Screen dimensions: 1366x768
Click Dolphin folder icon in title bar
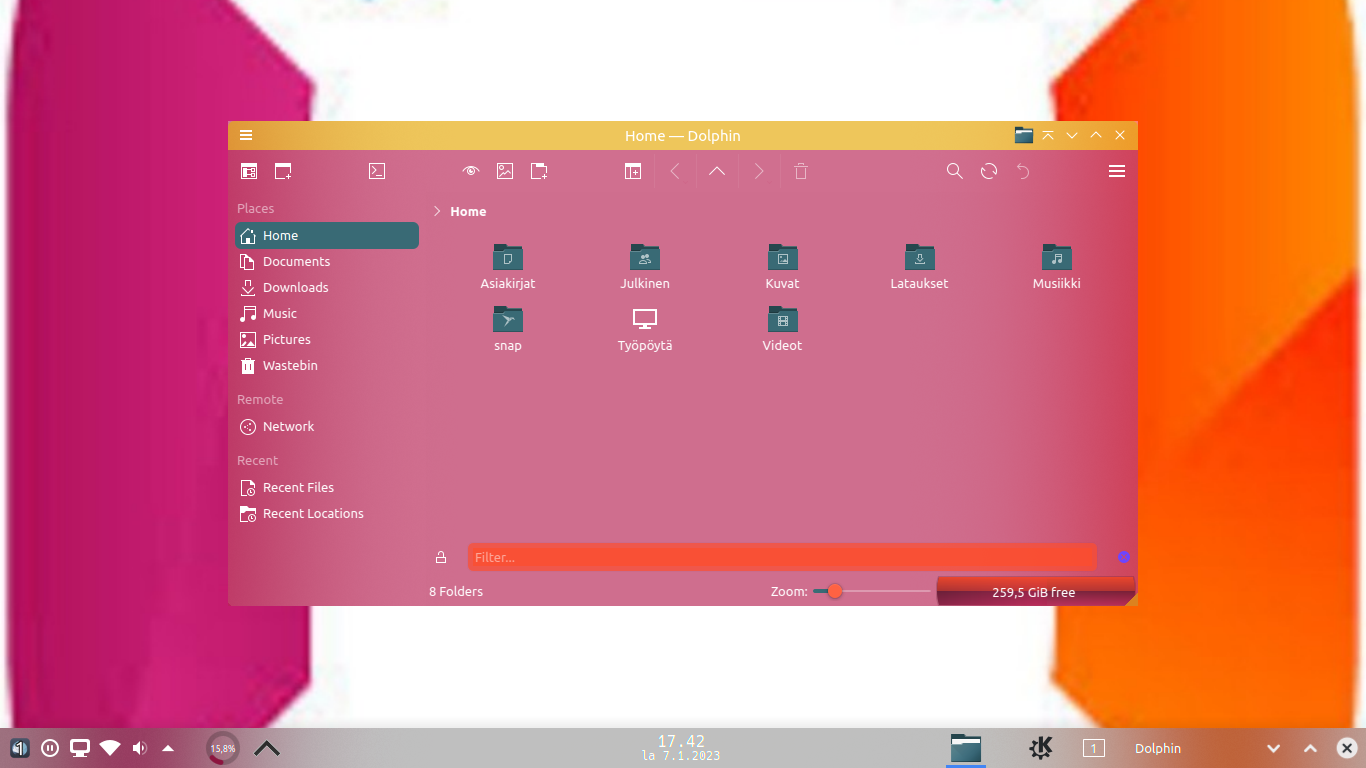point(1024,135)
